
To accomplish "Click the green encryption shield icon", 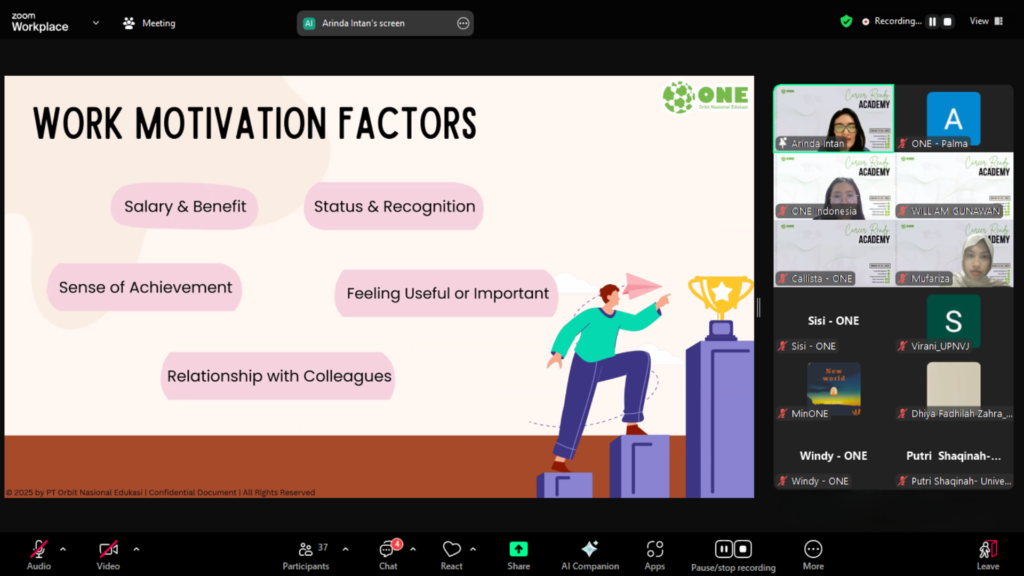I will coord(846,22).
